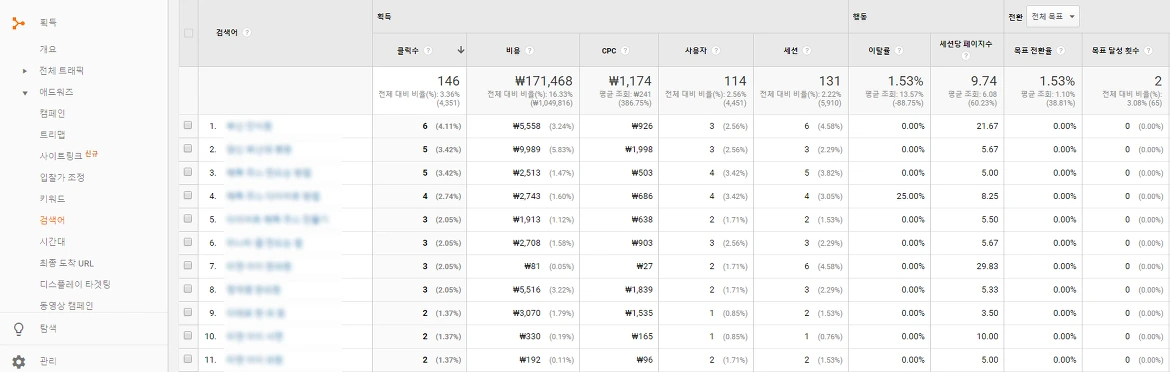Viewport: 1170px width, 372px height.
Task: Open the 탐색 lightbulb icon
Action: click(19, 329)
